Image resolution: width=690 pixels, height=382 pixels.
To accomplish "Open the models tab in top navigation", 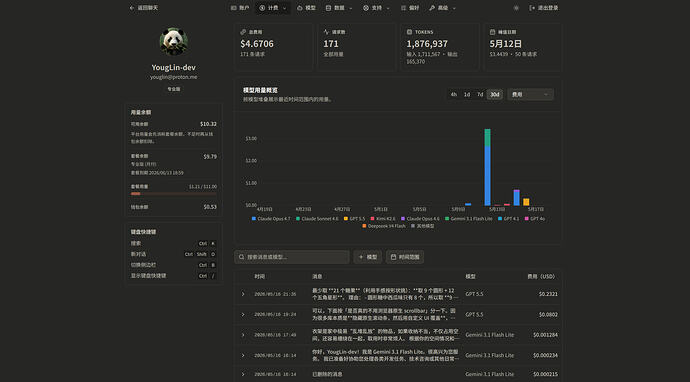I will [306, 8].
